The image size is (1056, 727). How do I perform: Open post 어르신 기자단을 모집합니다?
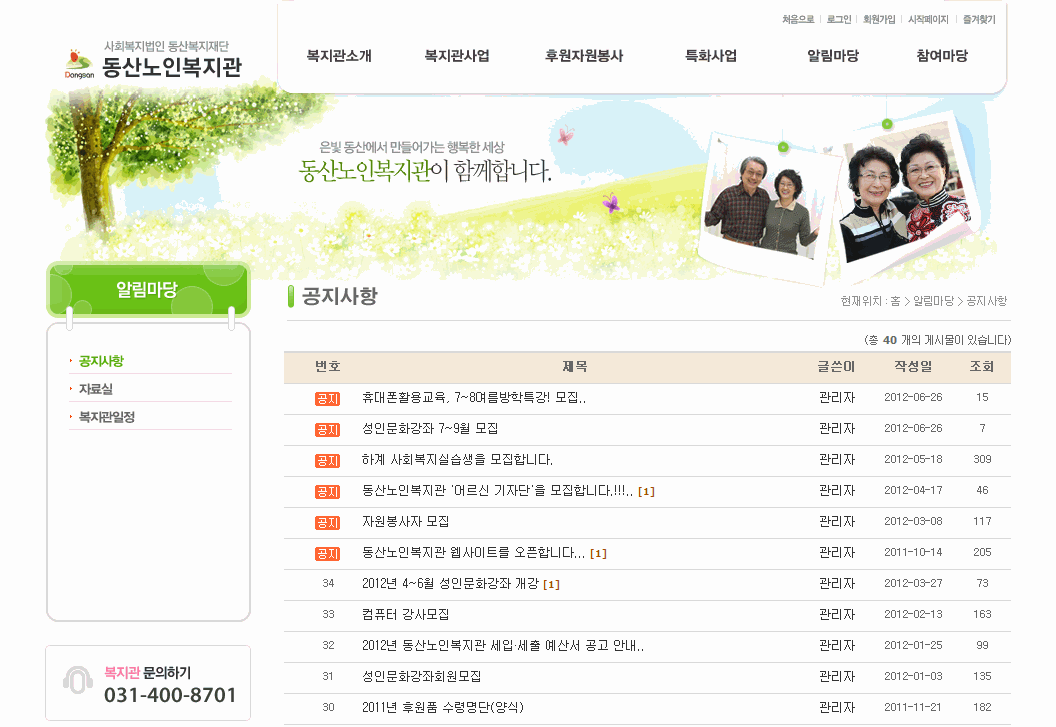click(x=497, y=491)
